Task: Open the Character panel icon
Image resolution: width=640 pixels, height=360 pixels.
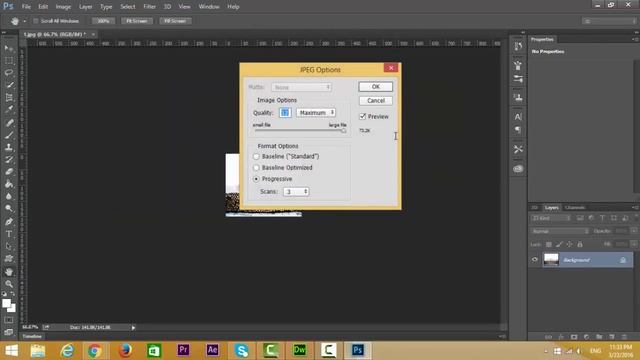Action: pyautogui.click(x=518, y=117)
